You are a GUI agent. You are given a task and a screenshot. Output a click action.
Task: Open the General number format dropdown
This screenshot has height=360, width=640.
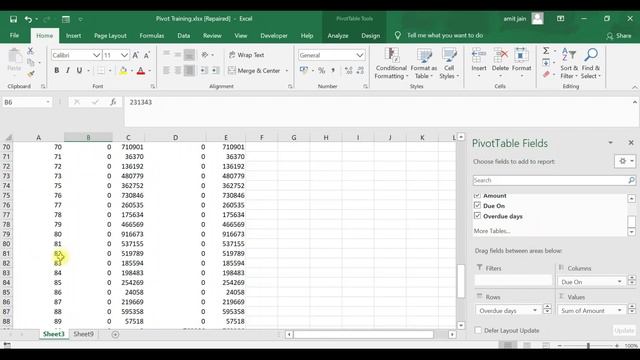(360, 55)
